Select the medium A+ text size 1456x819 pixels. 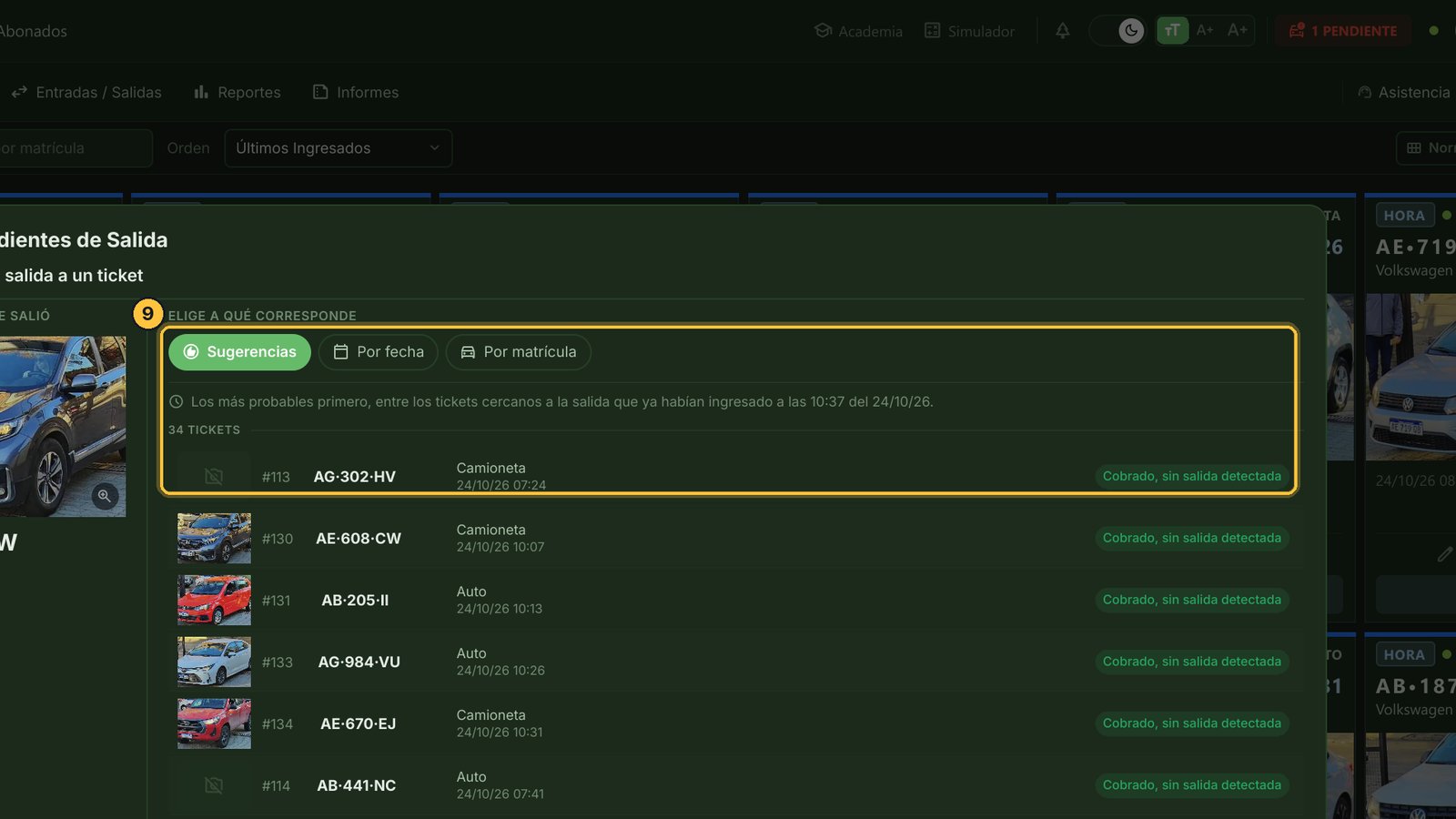1205,31
